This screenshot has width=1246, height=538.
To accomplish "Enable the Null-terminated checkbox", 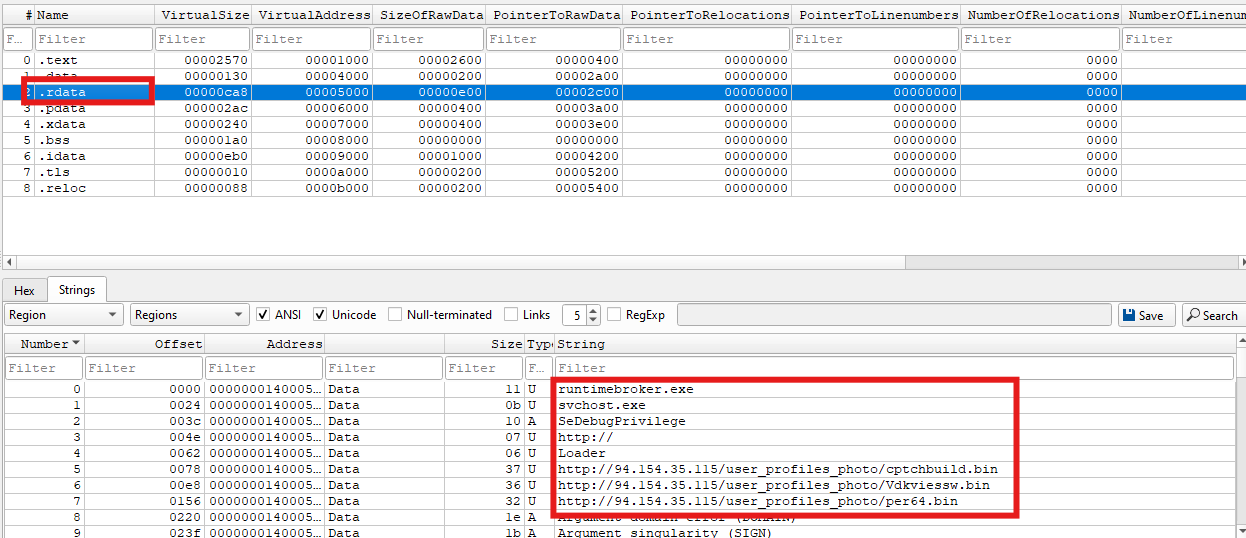I will tap(395, 315).
